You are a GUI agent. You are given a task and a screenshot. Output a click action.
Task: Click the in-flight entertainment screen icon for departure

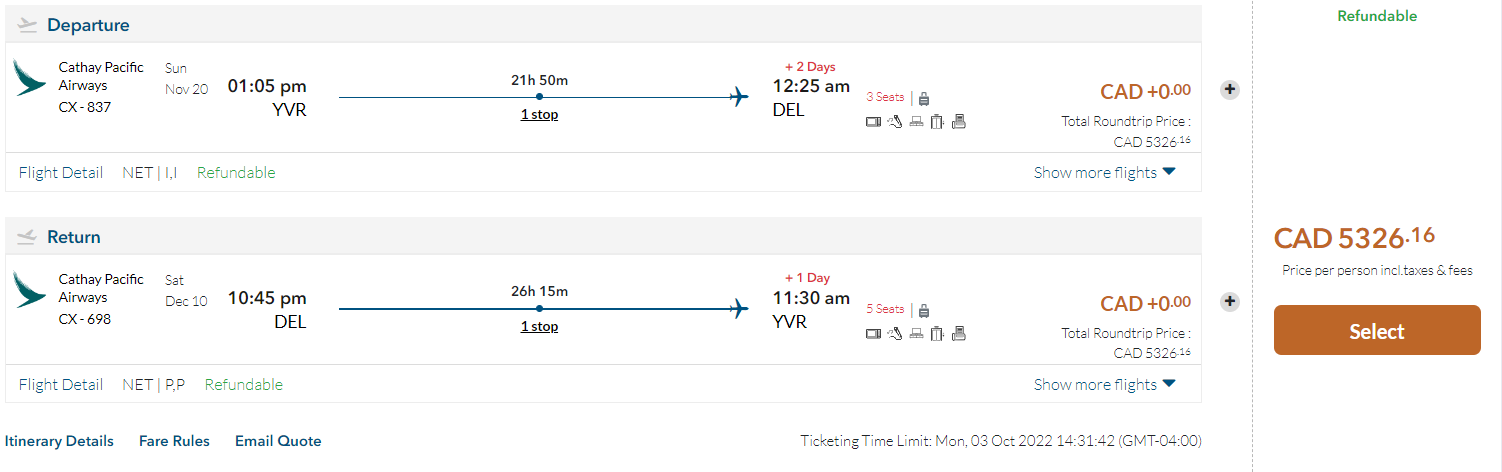tap(873, 122)
